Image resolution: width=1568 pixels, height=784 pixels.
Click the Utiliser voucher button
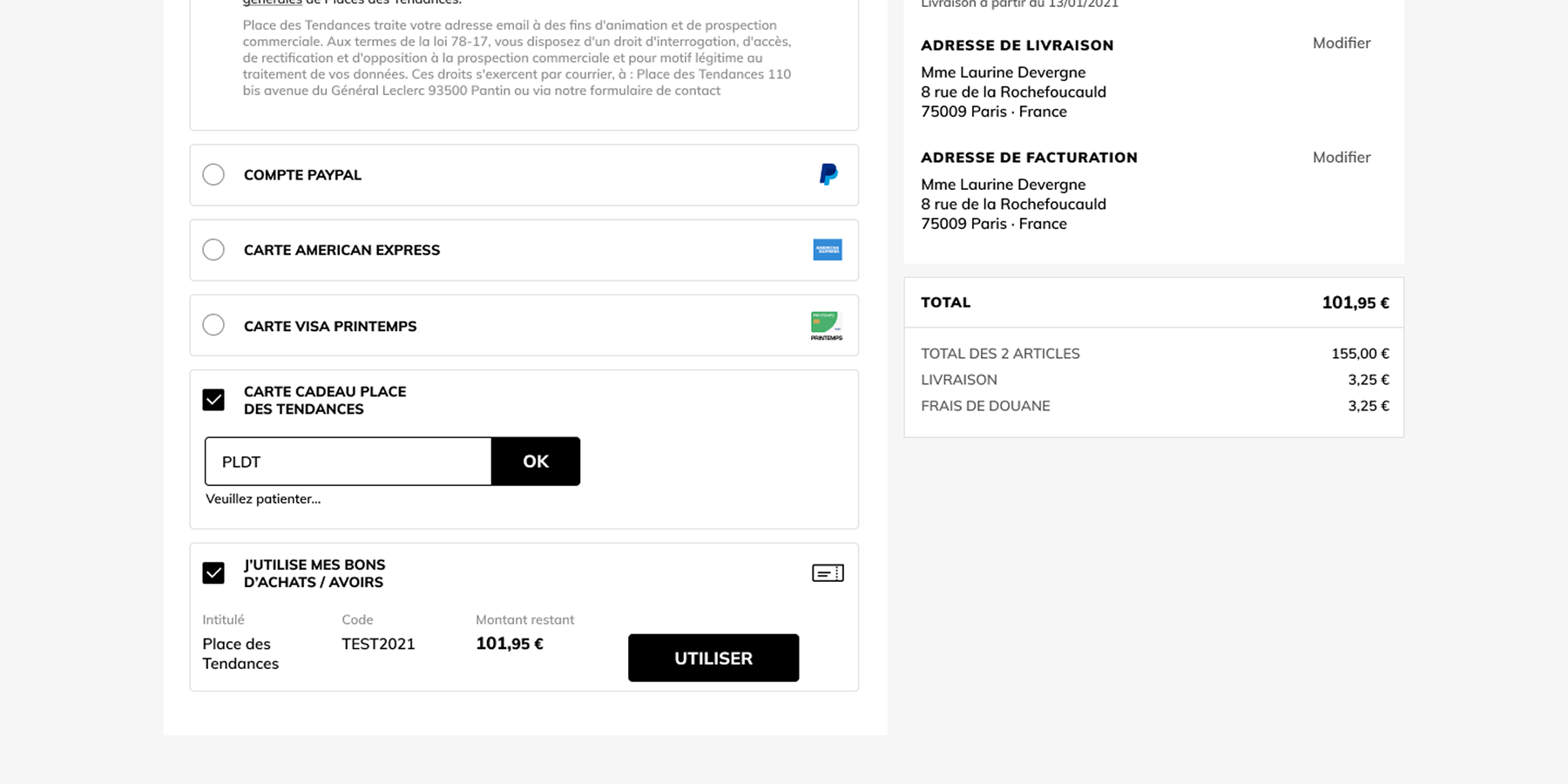tap(713, 658)
